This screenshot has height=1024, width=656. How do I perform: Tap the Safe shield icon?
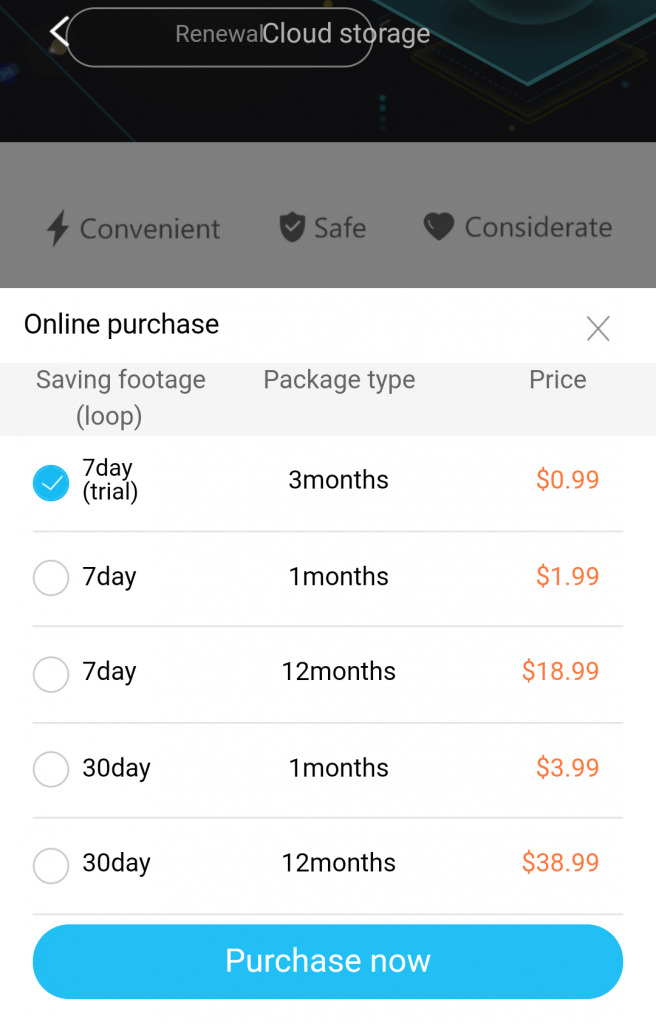click(x=292, y=228)
